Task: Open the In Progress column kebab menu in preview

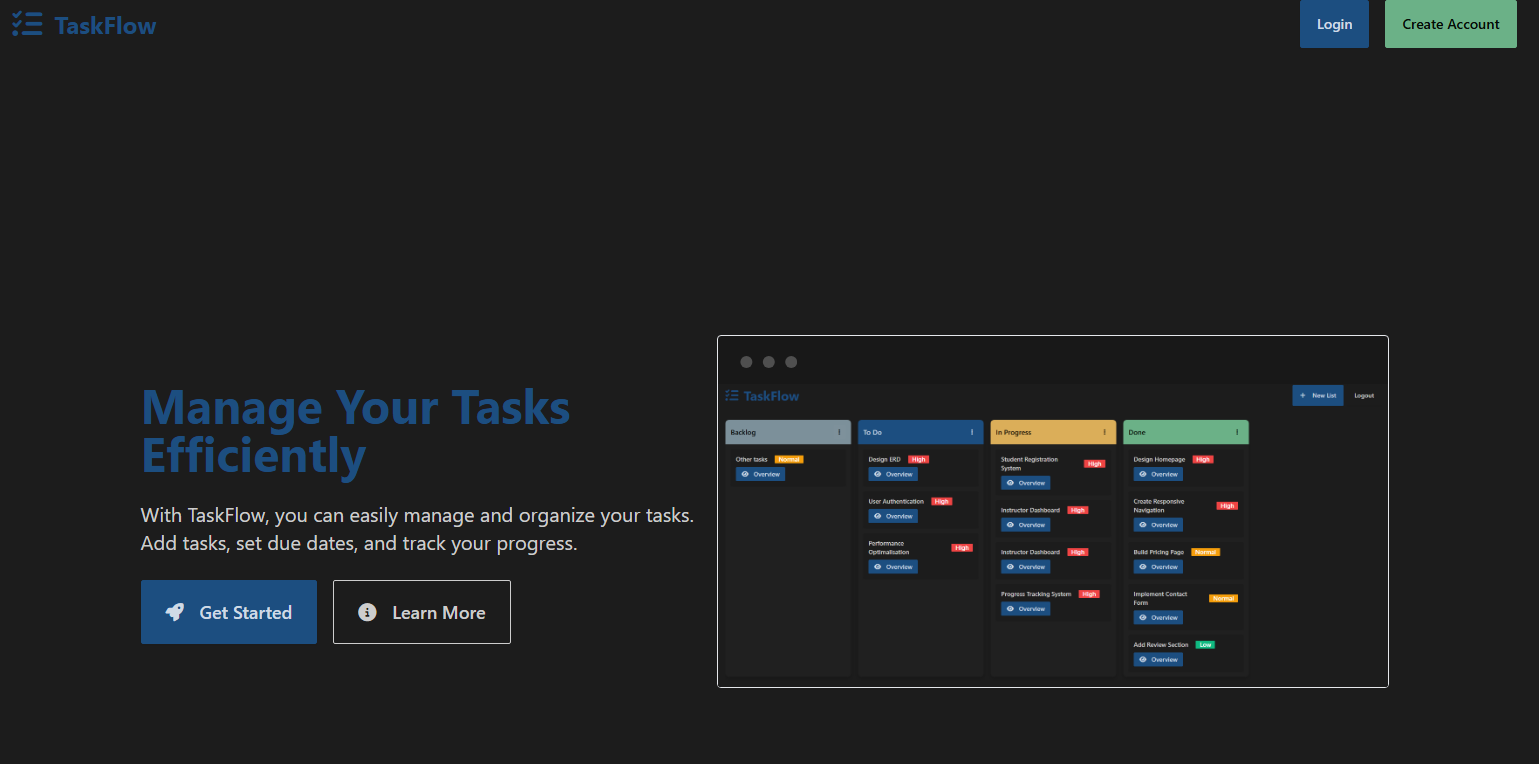Action: 1105,432
